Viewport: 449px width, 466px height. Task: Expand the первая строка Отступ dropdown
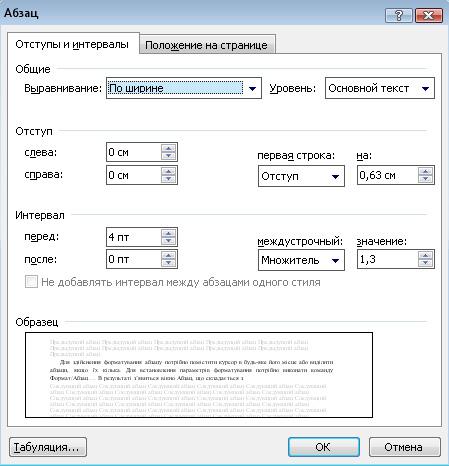[301, 176]
